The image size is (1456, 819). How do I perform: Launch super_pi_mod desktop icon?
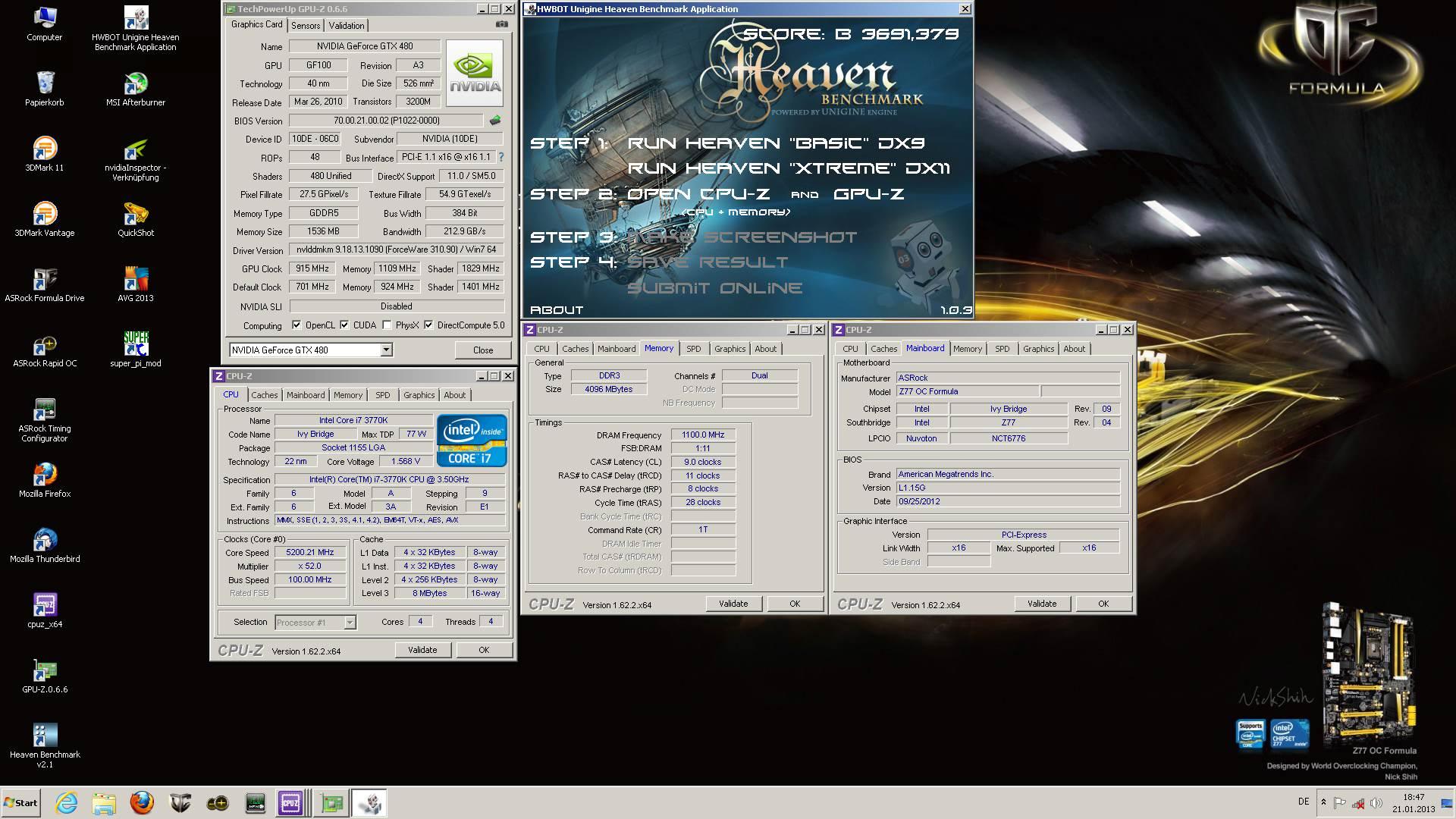coord(136,350)
